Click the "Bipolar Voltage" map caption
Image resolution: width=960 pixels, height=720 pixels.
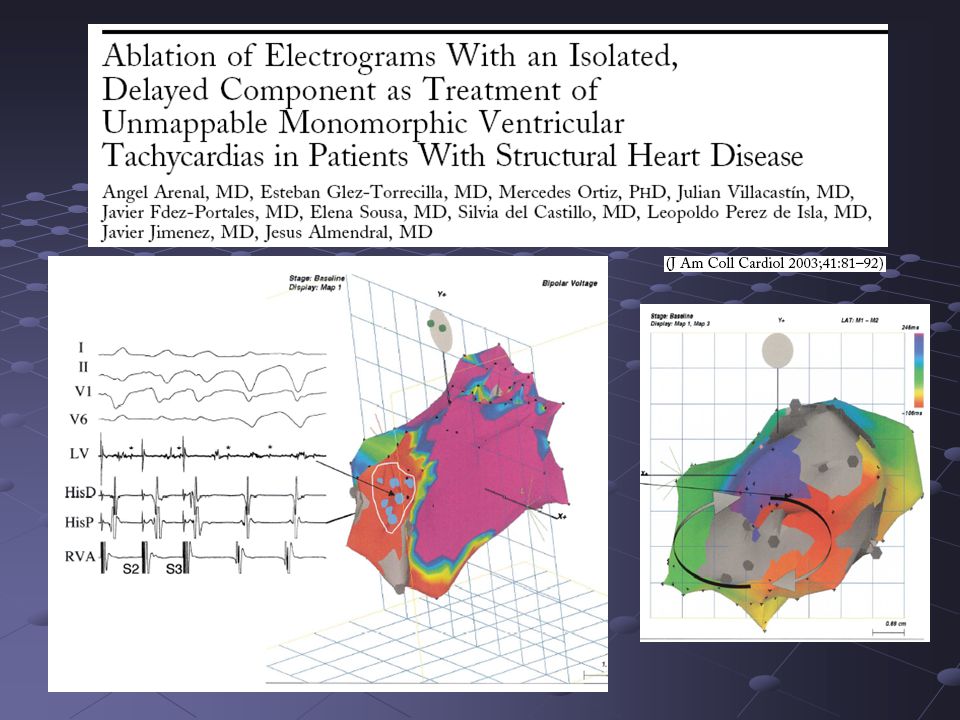click(569, 283)
